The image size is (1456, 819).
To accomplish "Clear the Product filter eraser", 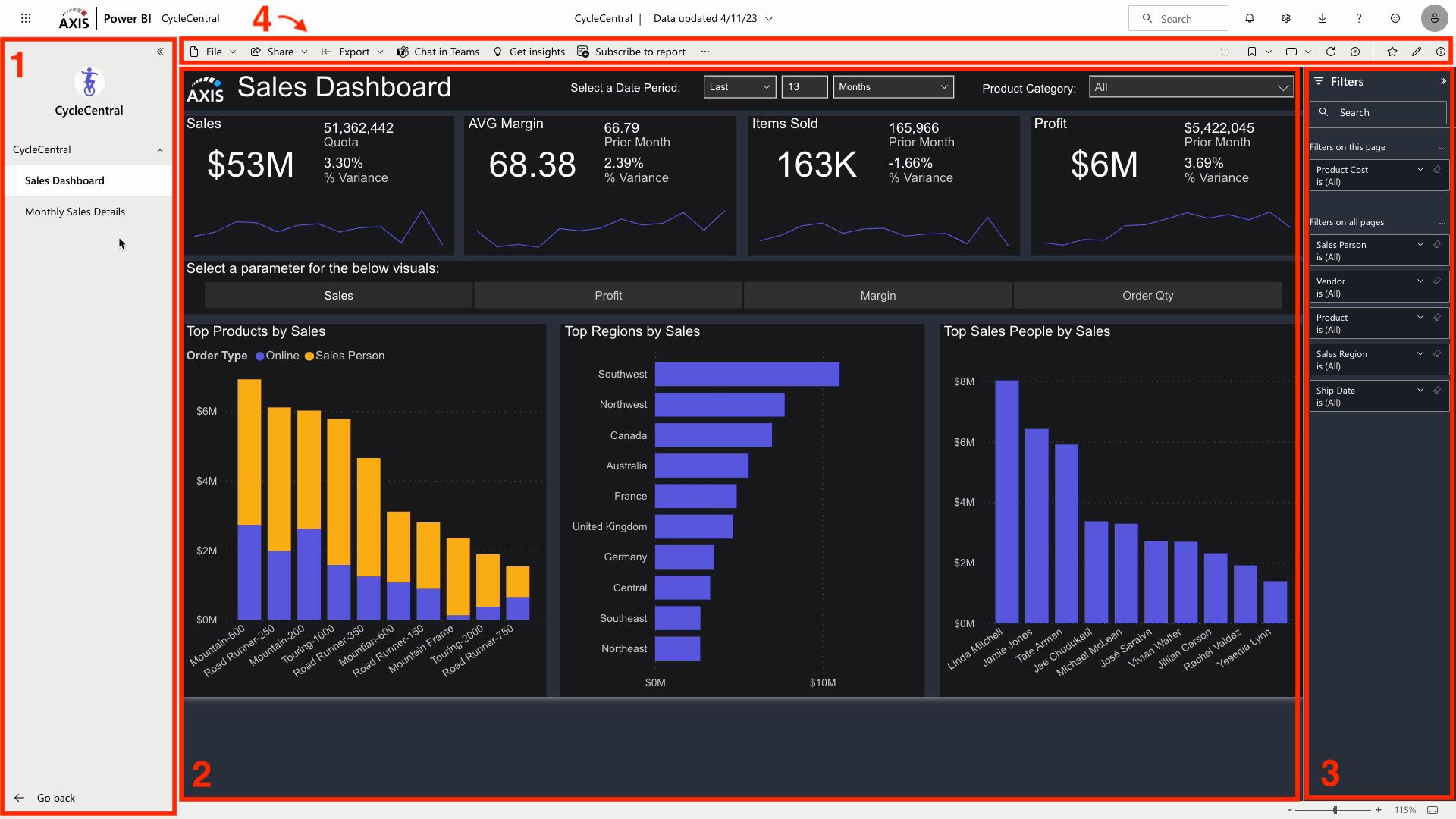I will pos(1437,318).
